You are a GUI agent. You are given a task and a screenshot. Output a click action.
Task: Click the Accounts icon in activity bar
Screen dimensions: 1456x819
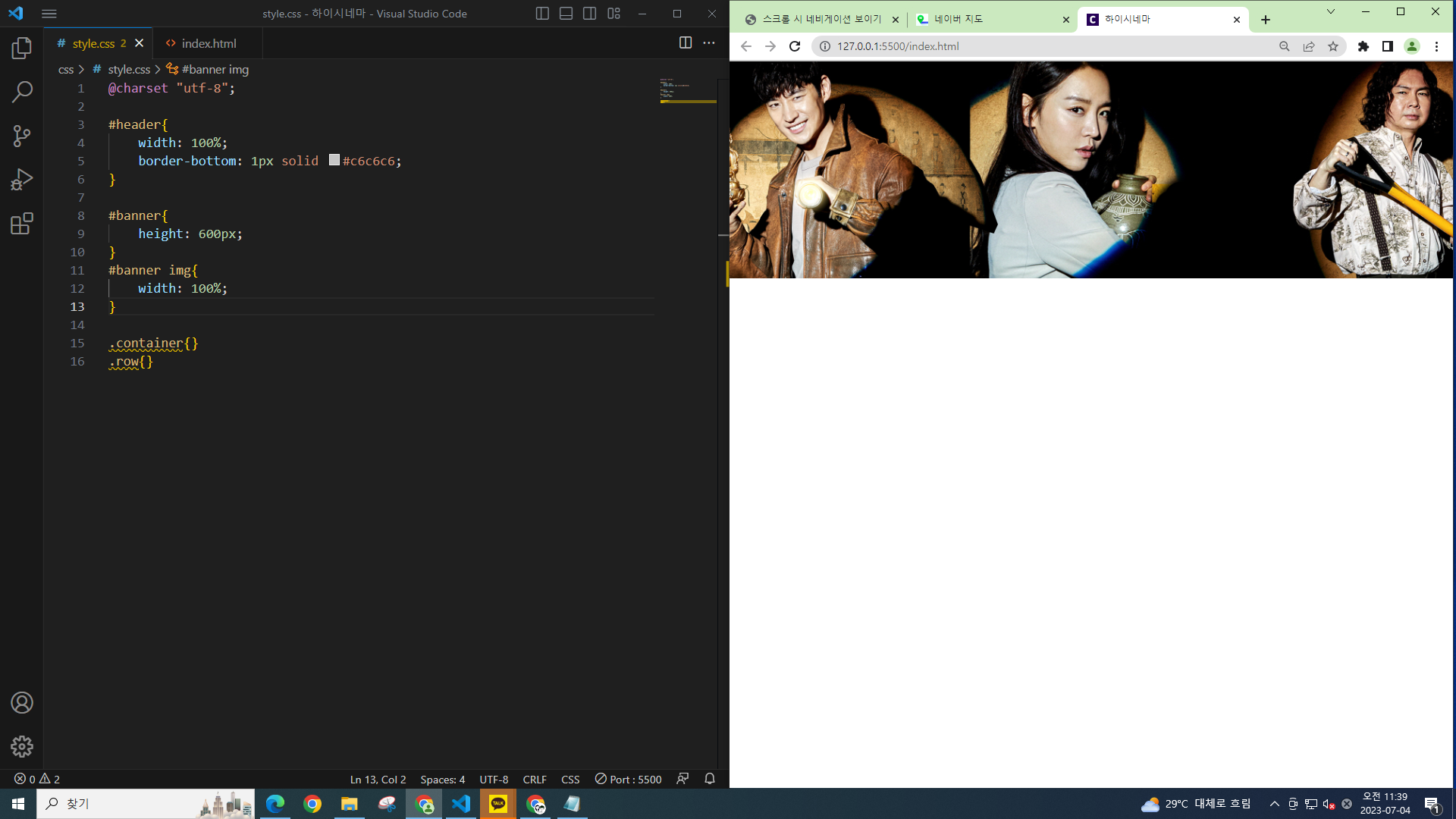(22, 703)
